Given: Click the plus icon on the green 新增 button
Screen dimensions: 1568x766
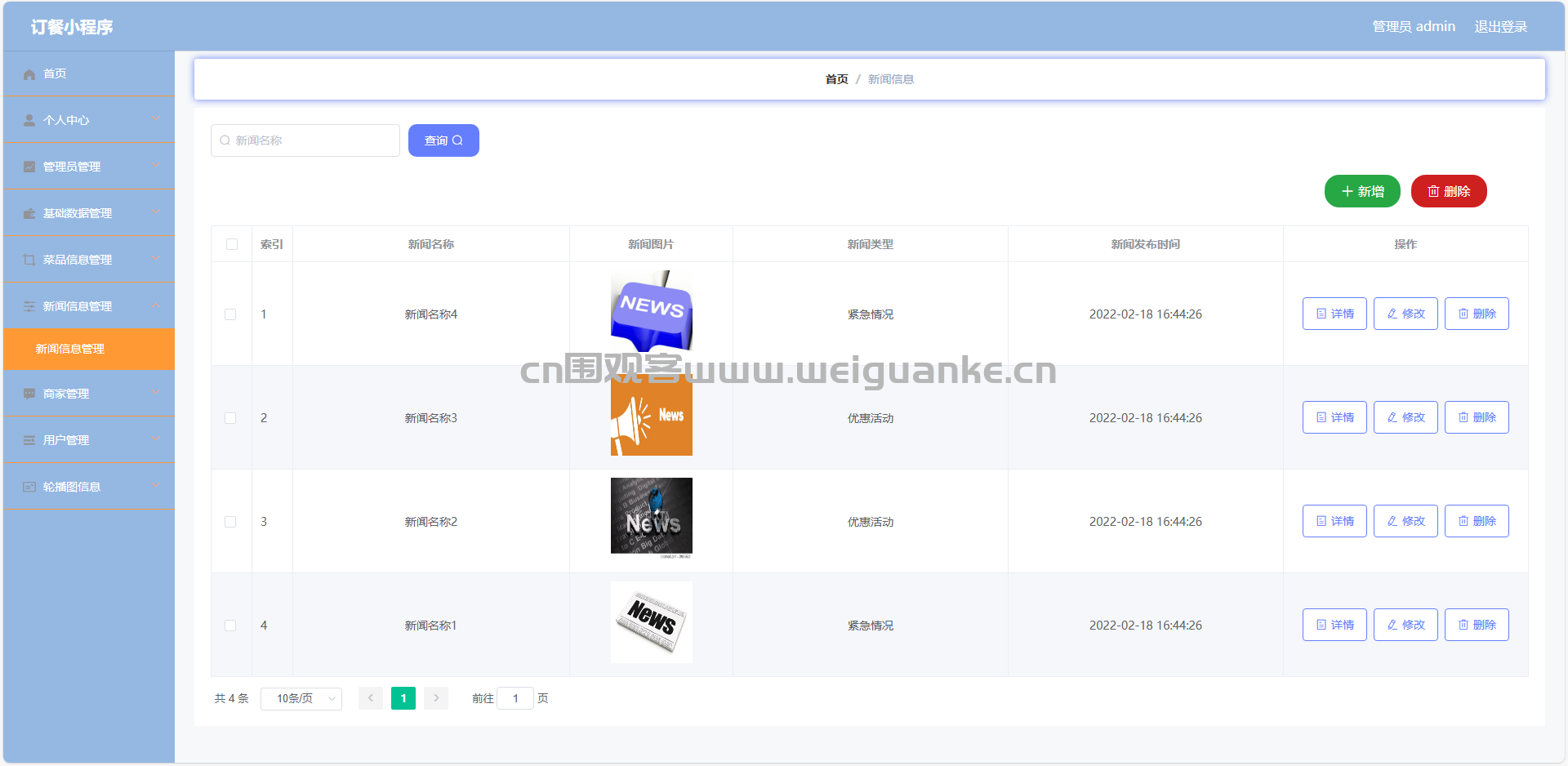Looking at the screenshot, I should coord(1347,191).
